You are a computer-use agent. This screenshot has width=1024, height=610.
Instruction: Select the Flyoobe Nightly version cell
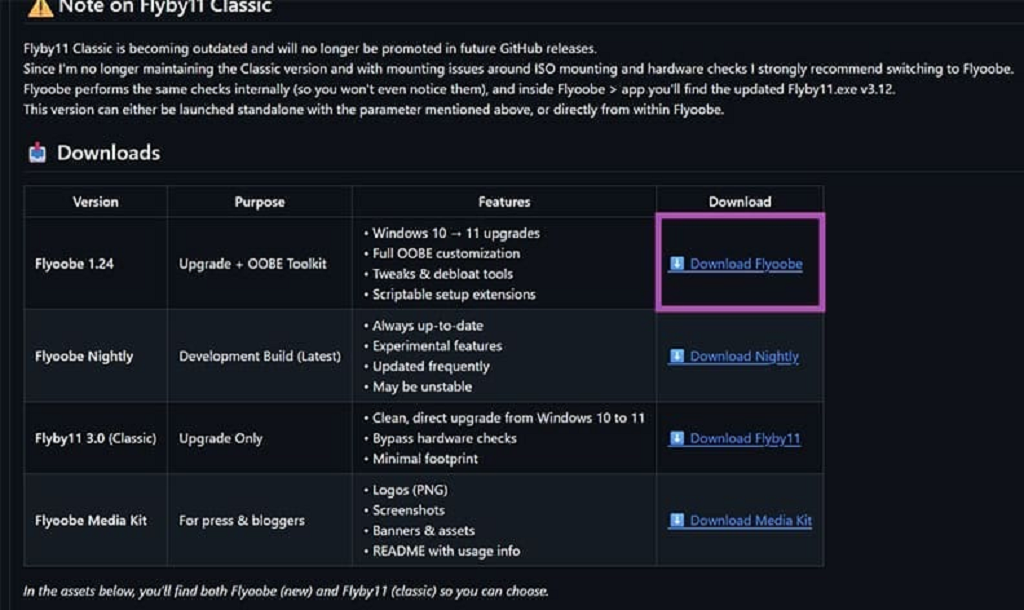(x=84, y=356)
